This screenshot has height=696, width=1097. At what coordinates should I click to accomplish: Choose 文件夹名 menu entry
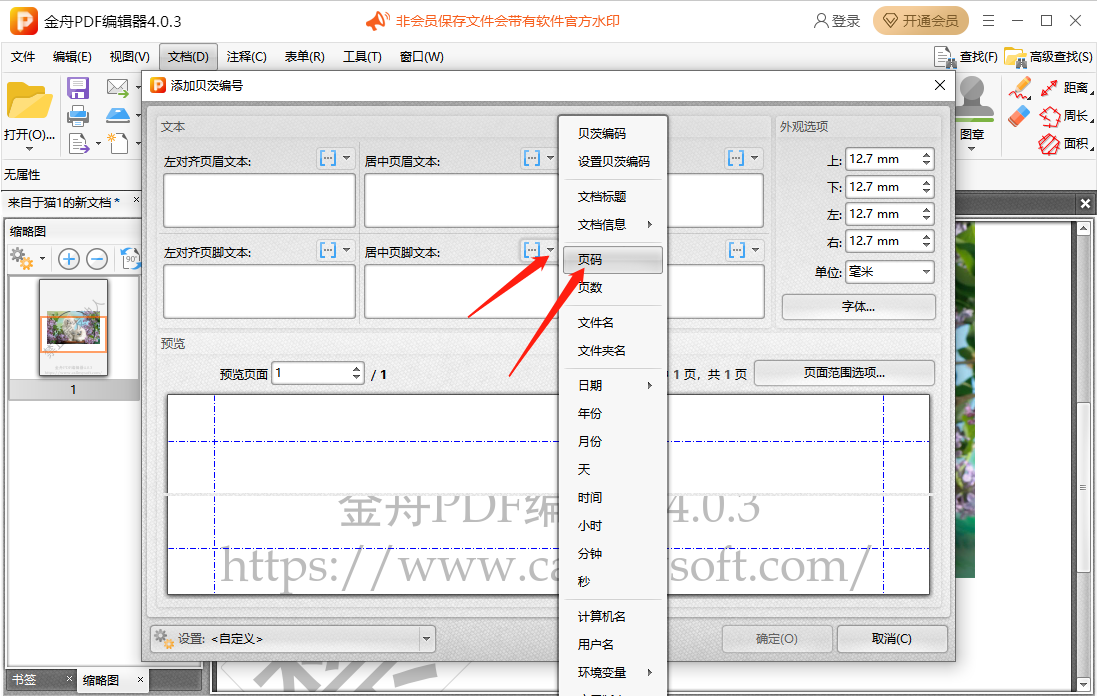tap(614, 350)
